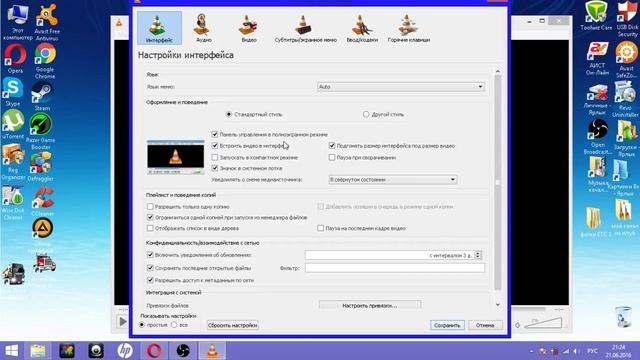640x360 pixels.
Task: Enable Пауза на последнем кадре видео
Action: pyautogui.click(x=320, y=228)
